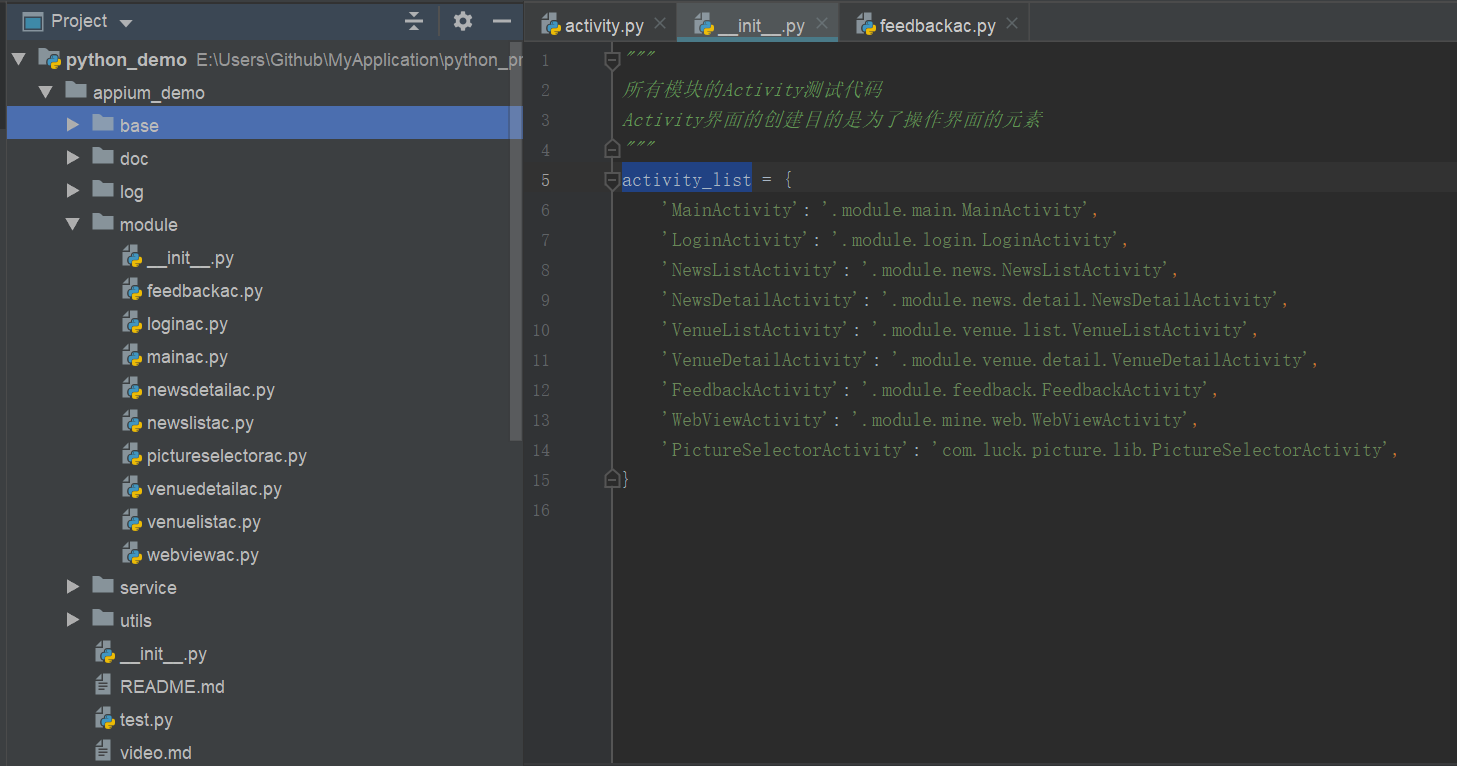1457x766 pixels.
Task: Click the file icon beside README.md
Action: 104,685
